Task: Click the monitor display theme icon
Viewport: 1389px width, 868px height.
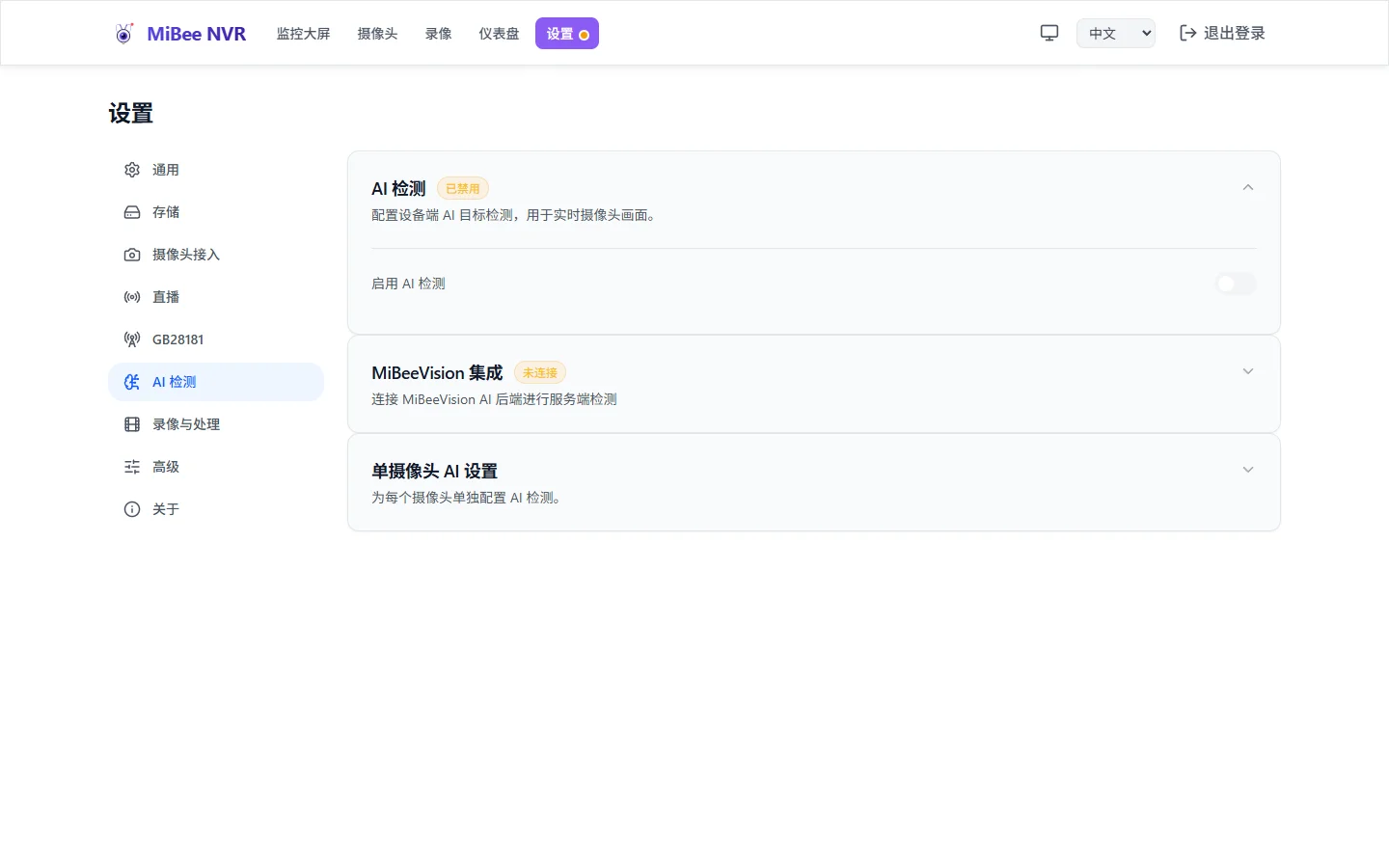Action: pyautogui.click(x=1049, y=33)
